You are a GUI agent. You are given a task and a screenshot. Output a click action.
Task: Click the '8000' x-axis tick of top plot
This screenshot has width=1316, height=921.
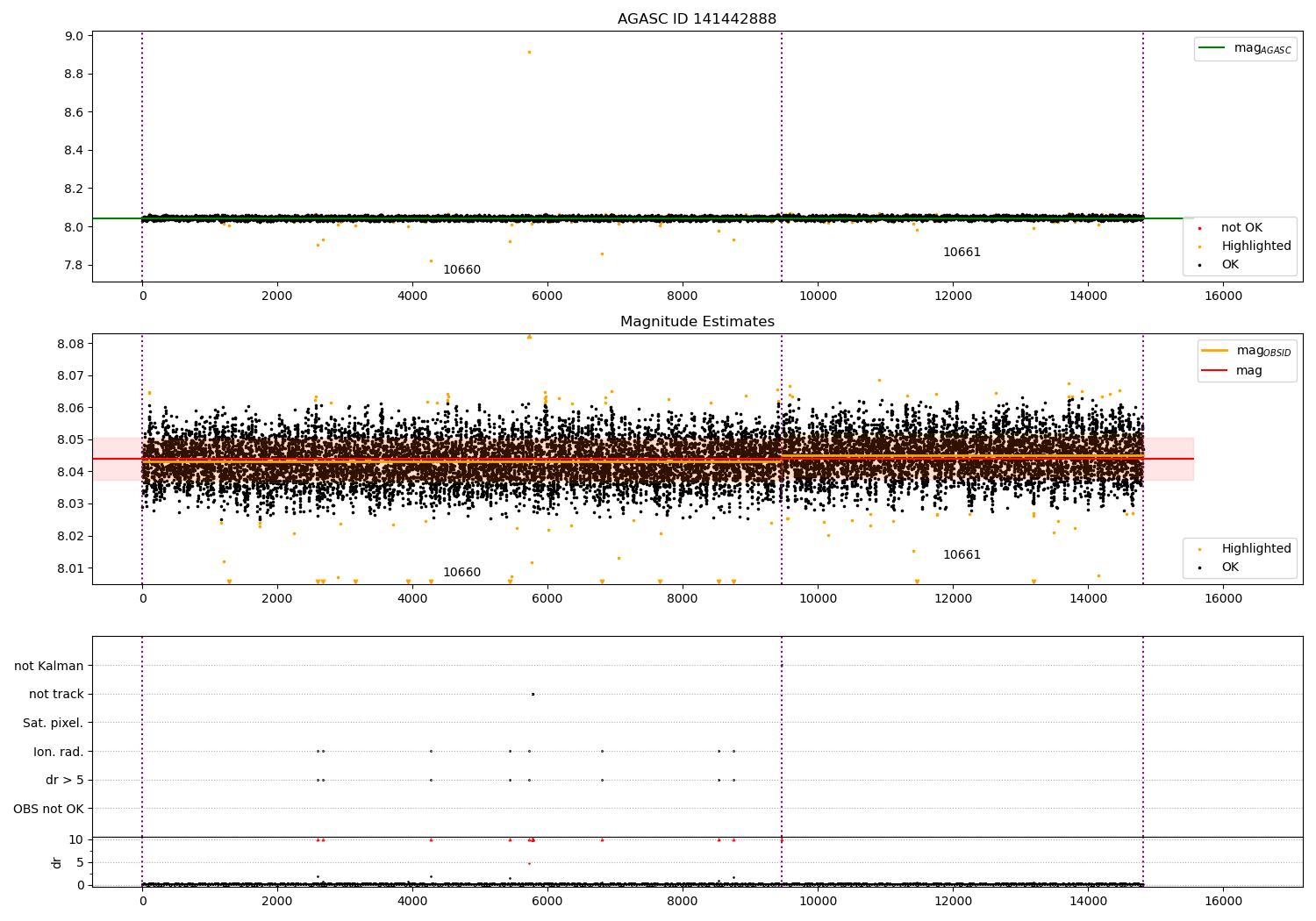(683, 296)
